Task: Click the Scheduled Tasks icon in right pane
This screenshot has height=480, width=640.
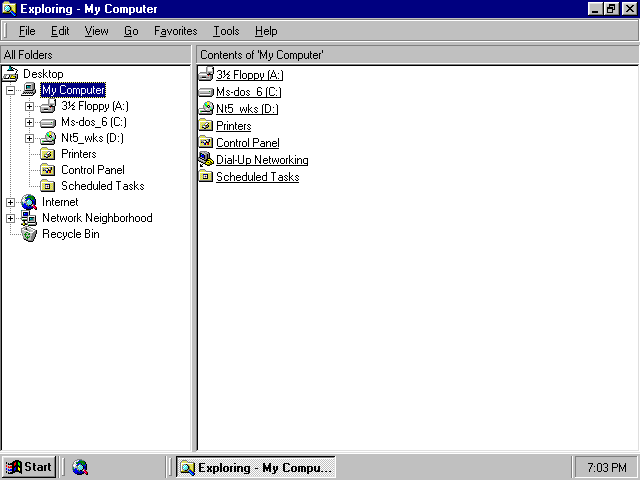Action: pos(206,177)
